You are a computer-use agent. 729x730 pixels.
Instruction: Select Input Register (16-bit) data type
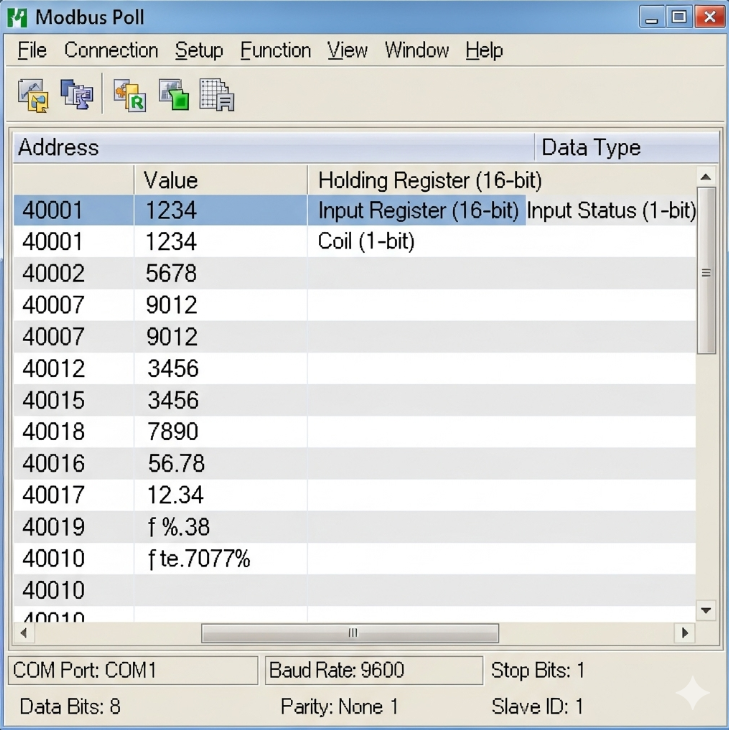click(418, 210)
